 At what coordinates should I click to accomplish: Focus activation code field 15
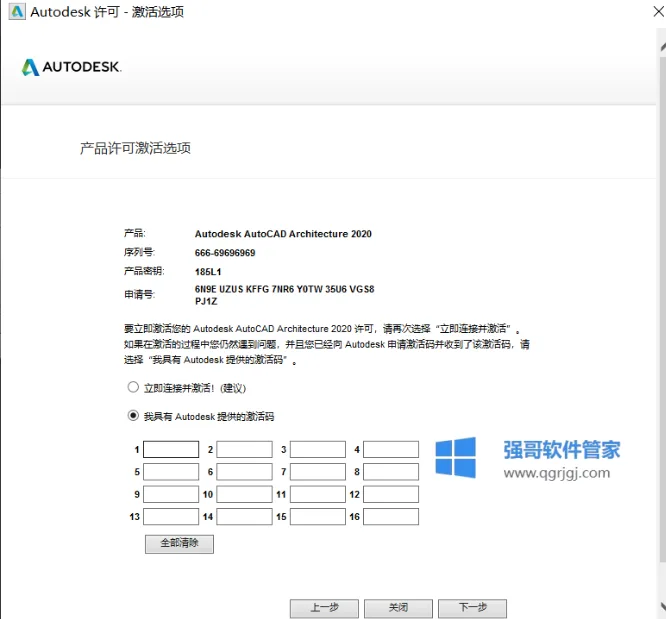pyautogui.click(x=318, y=517)
